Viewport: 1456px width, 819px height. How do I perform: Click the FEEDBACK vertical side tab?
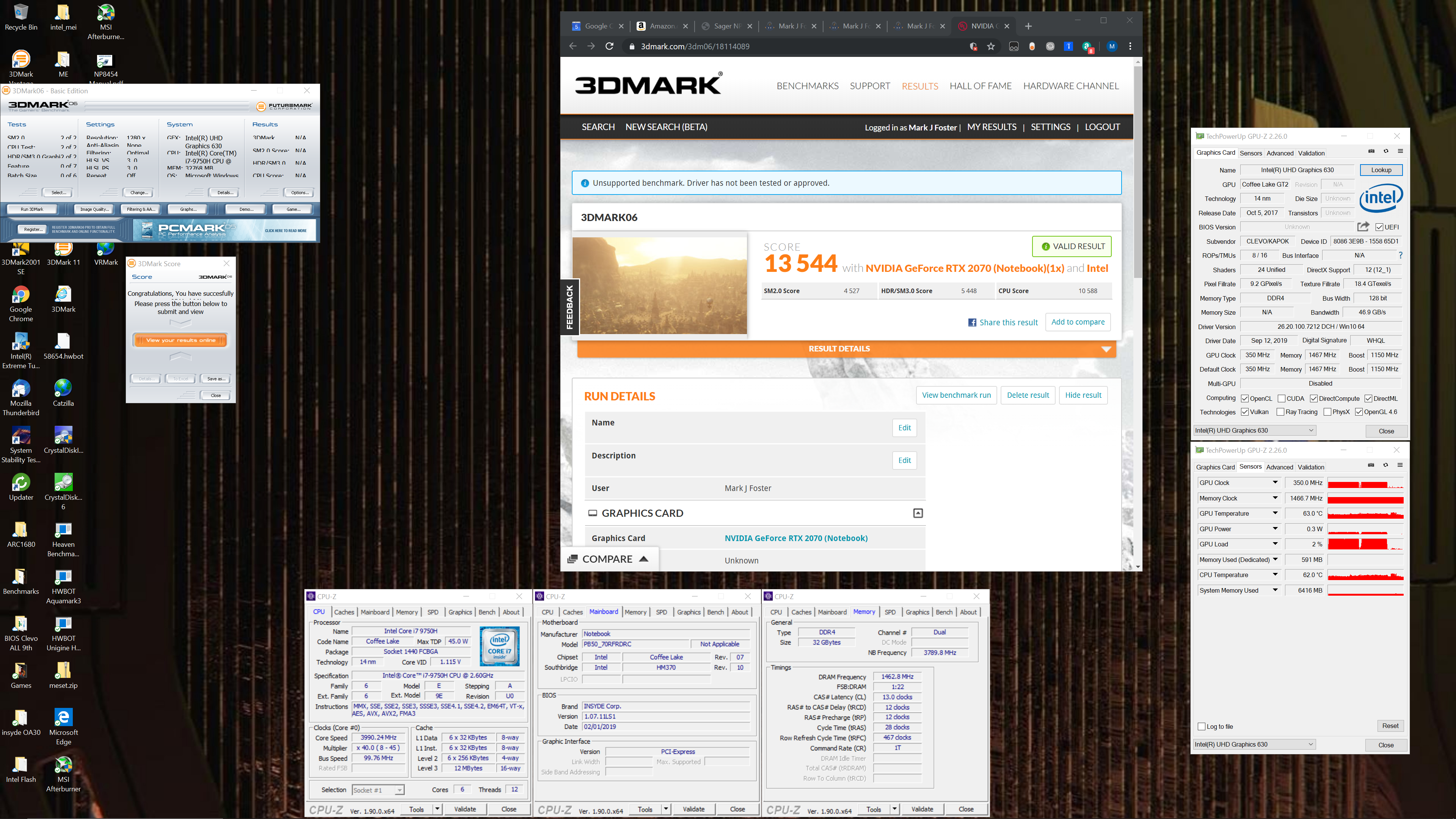point(570,308)
